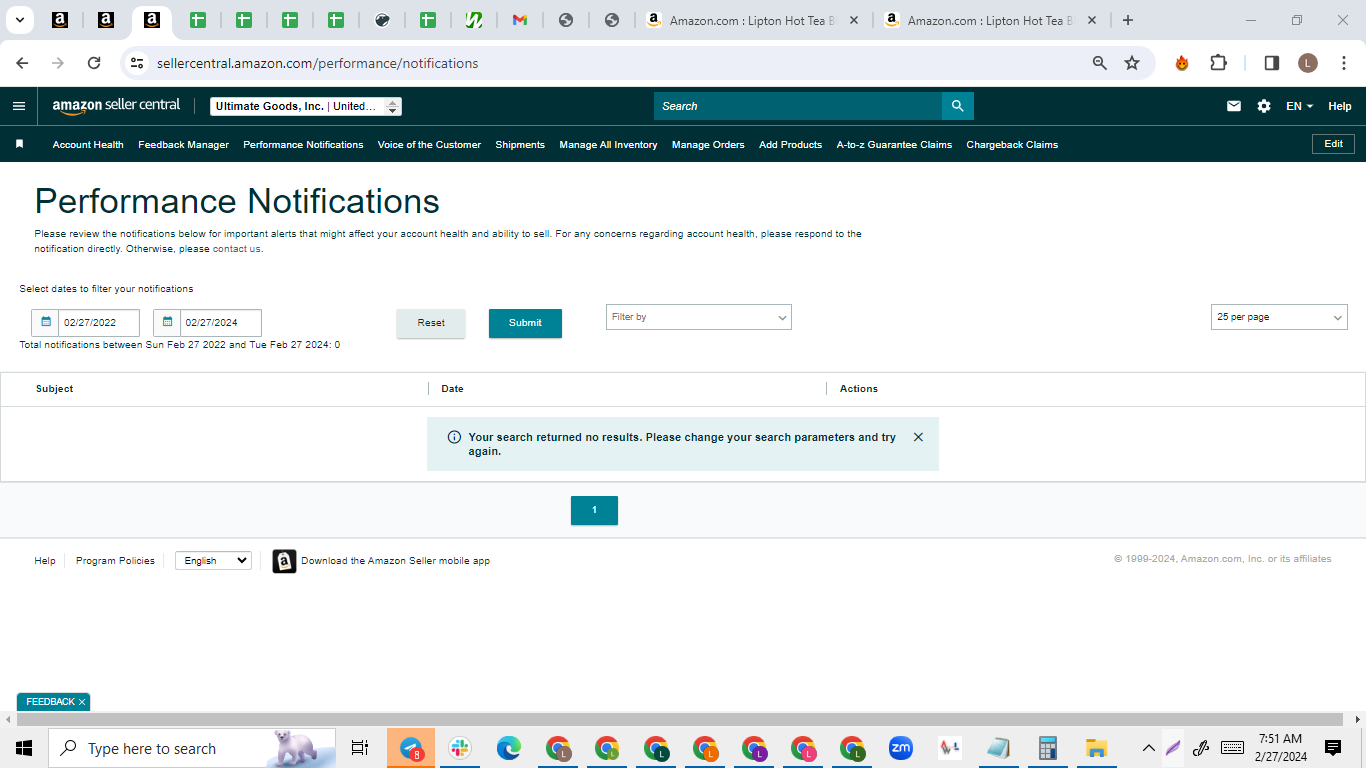Click the footer Help link
Image resolution: width=1366 pixels, height=768 pixels.
pos(45,561)
